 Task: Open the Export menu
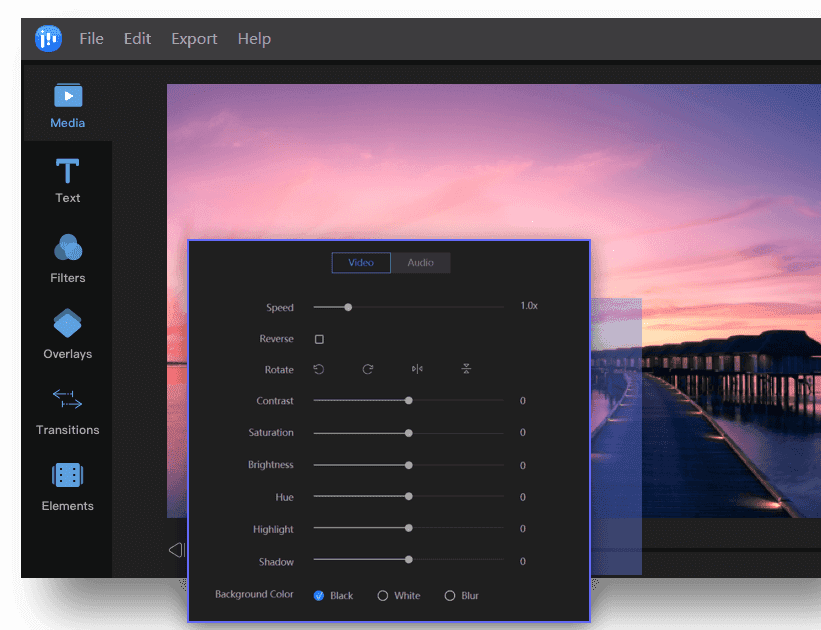(194, 38)
